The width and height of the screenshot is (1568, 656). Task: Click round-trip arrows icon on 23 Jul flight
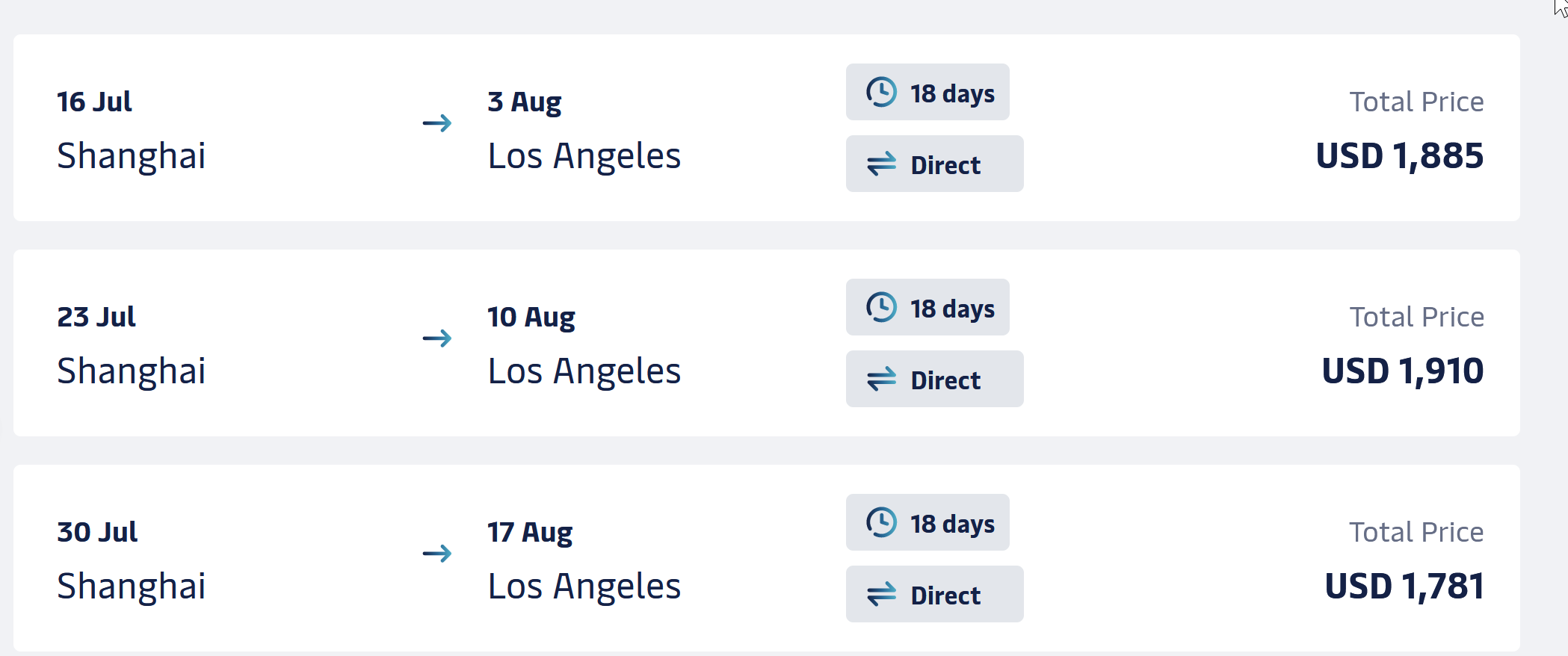tap(881, 380)
